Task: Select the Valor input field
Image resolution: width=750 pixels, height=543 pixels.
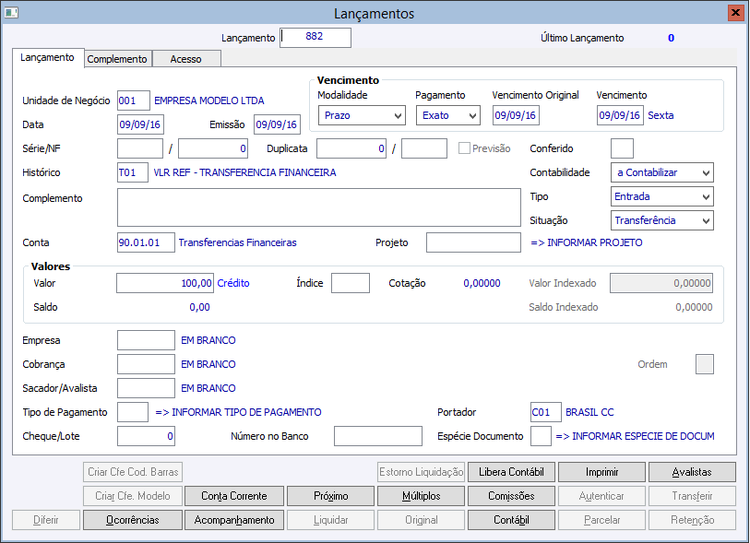Action: (165, 283)
